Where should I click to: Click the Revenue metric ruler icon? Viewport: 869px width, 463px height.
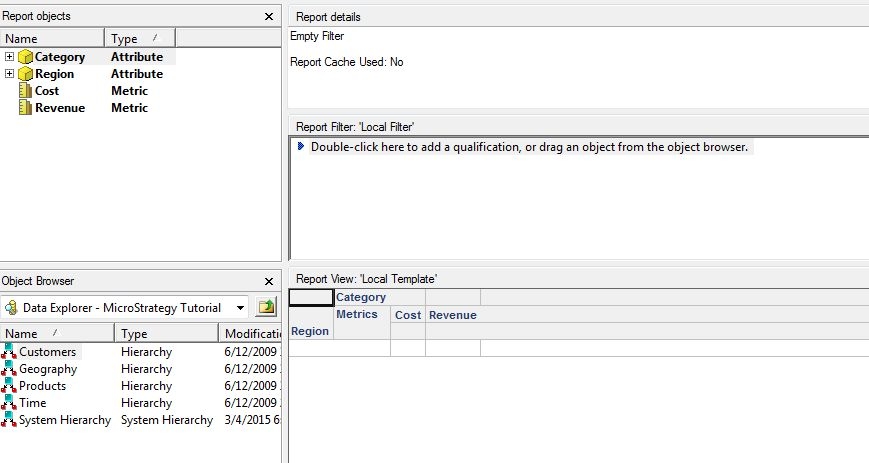point(25,108)
